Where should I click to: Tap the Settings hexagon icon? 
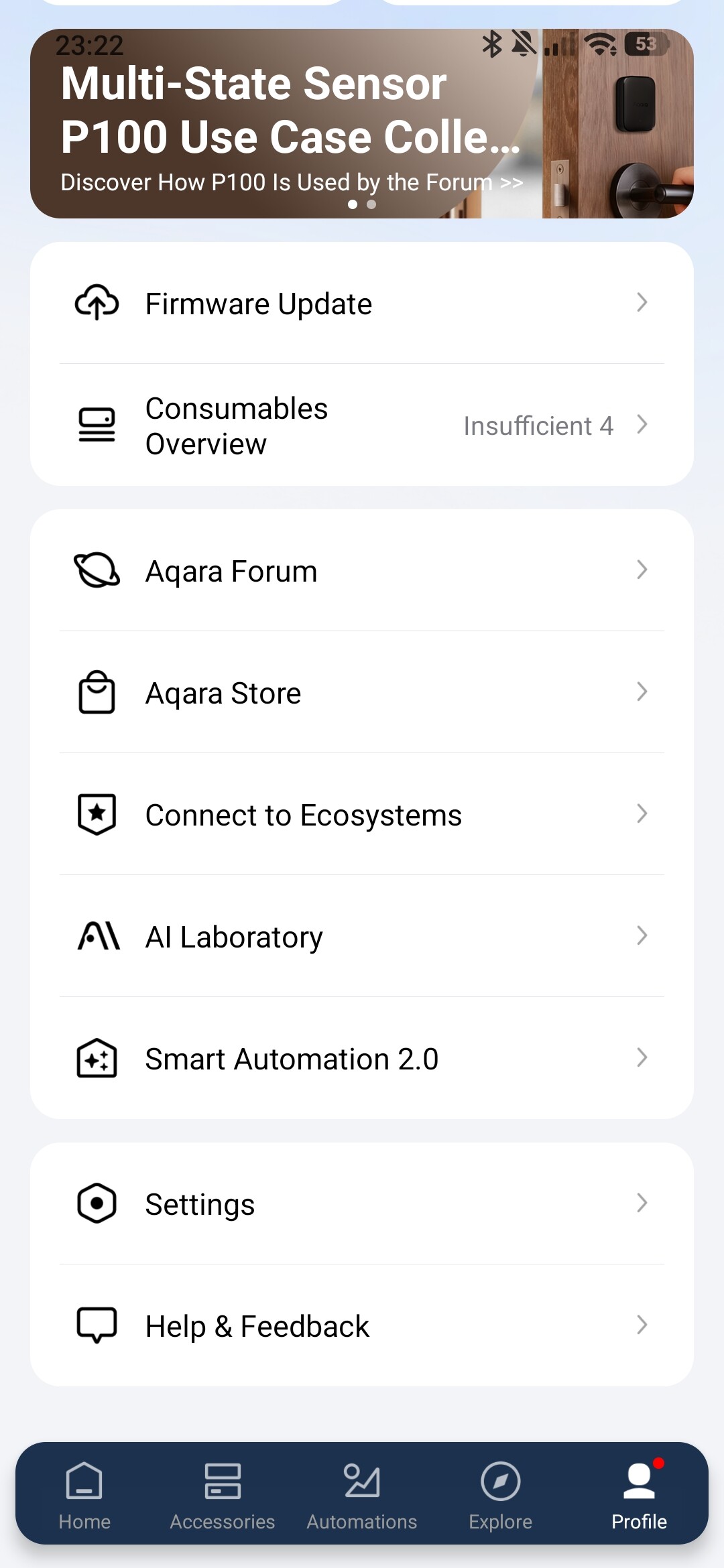coord(97,1203)
